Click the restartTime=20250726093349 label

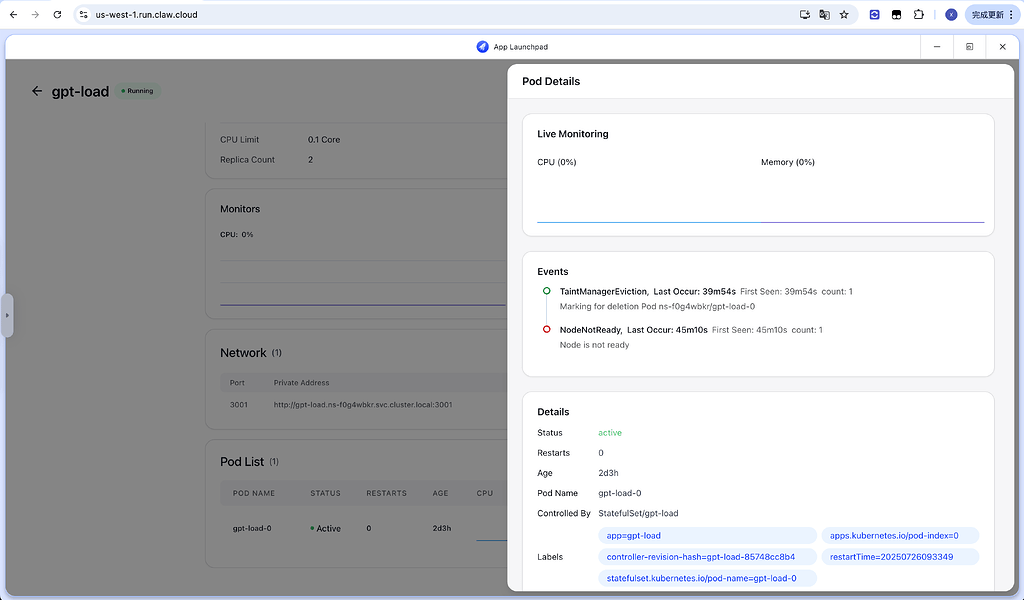point(900,557)
